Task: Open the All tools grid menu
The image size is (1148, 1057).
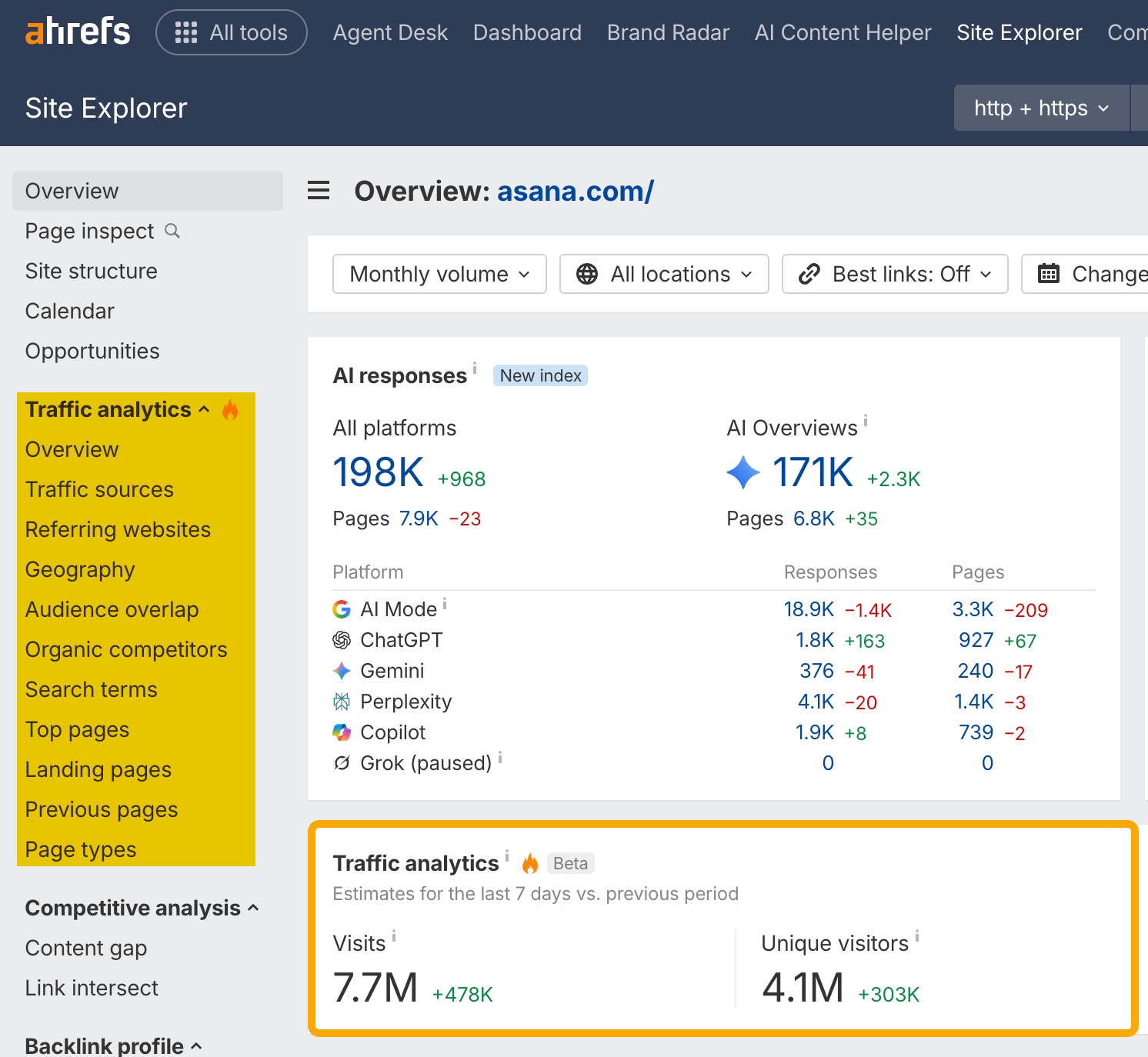Action: click(232, 32)
